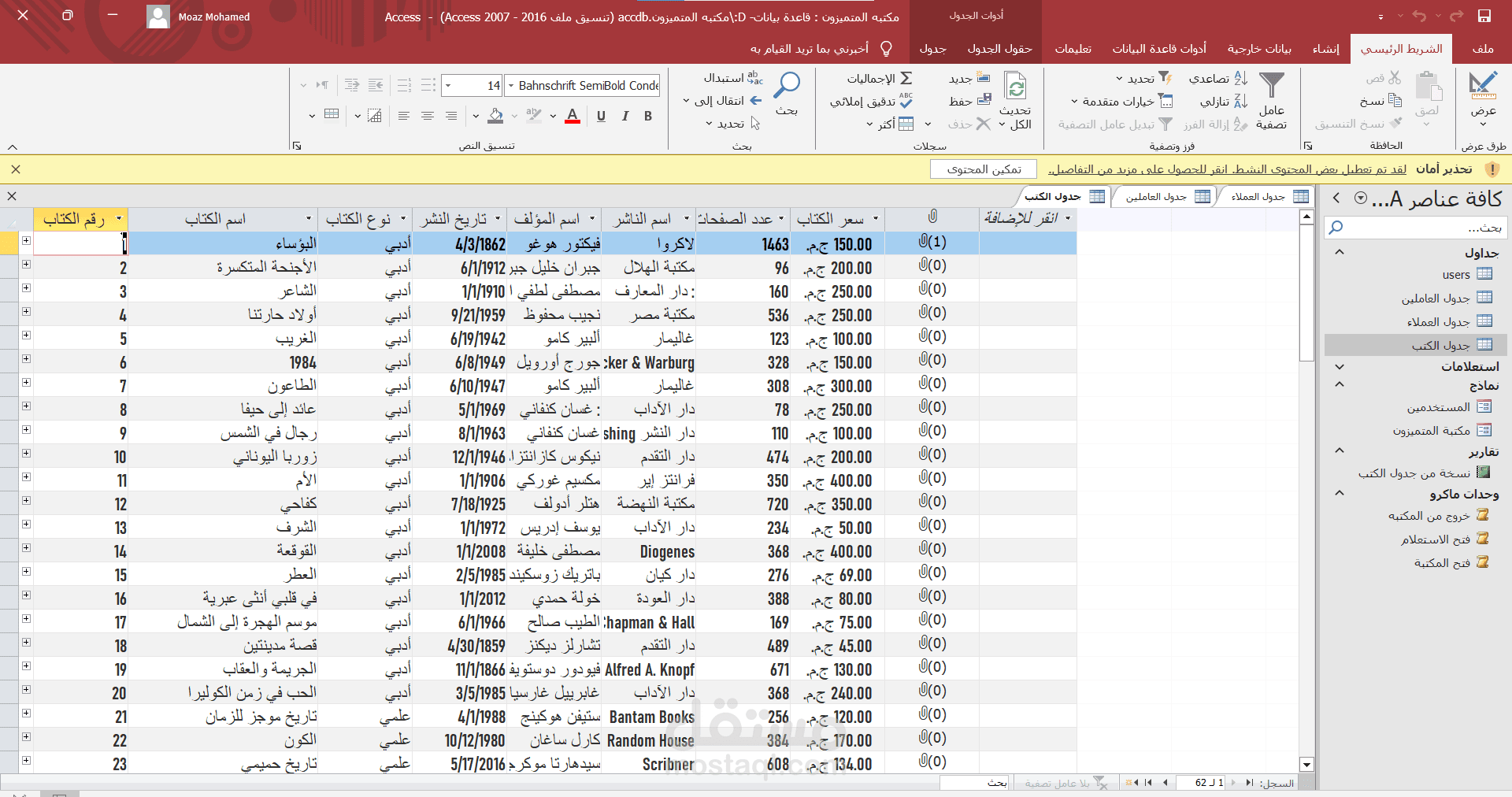
Task: Open the View (عرض) design view icon
Action: (x=1483, y=85)
